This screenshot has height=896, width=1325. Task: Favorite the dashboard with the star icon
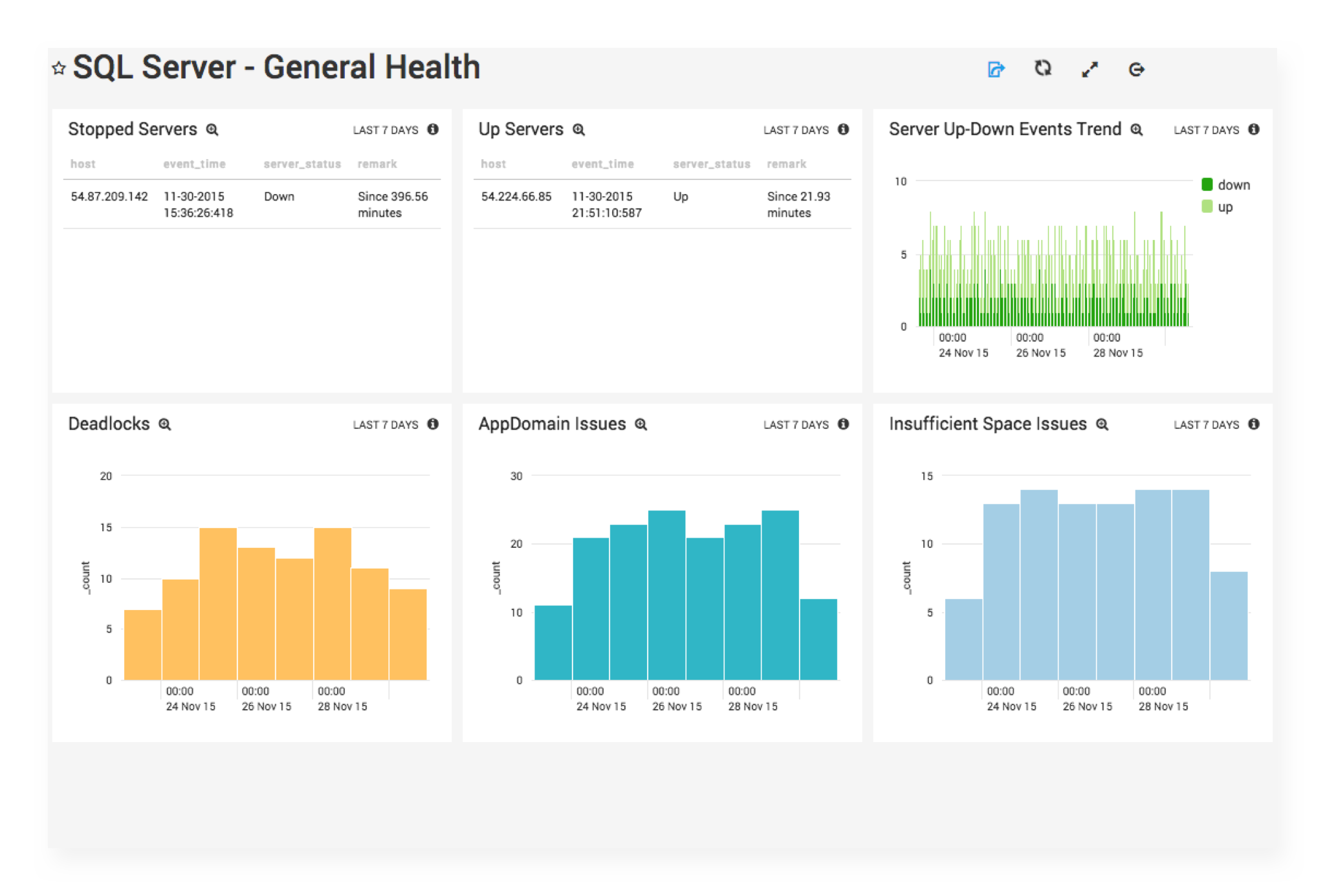[59, 69]
